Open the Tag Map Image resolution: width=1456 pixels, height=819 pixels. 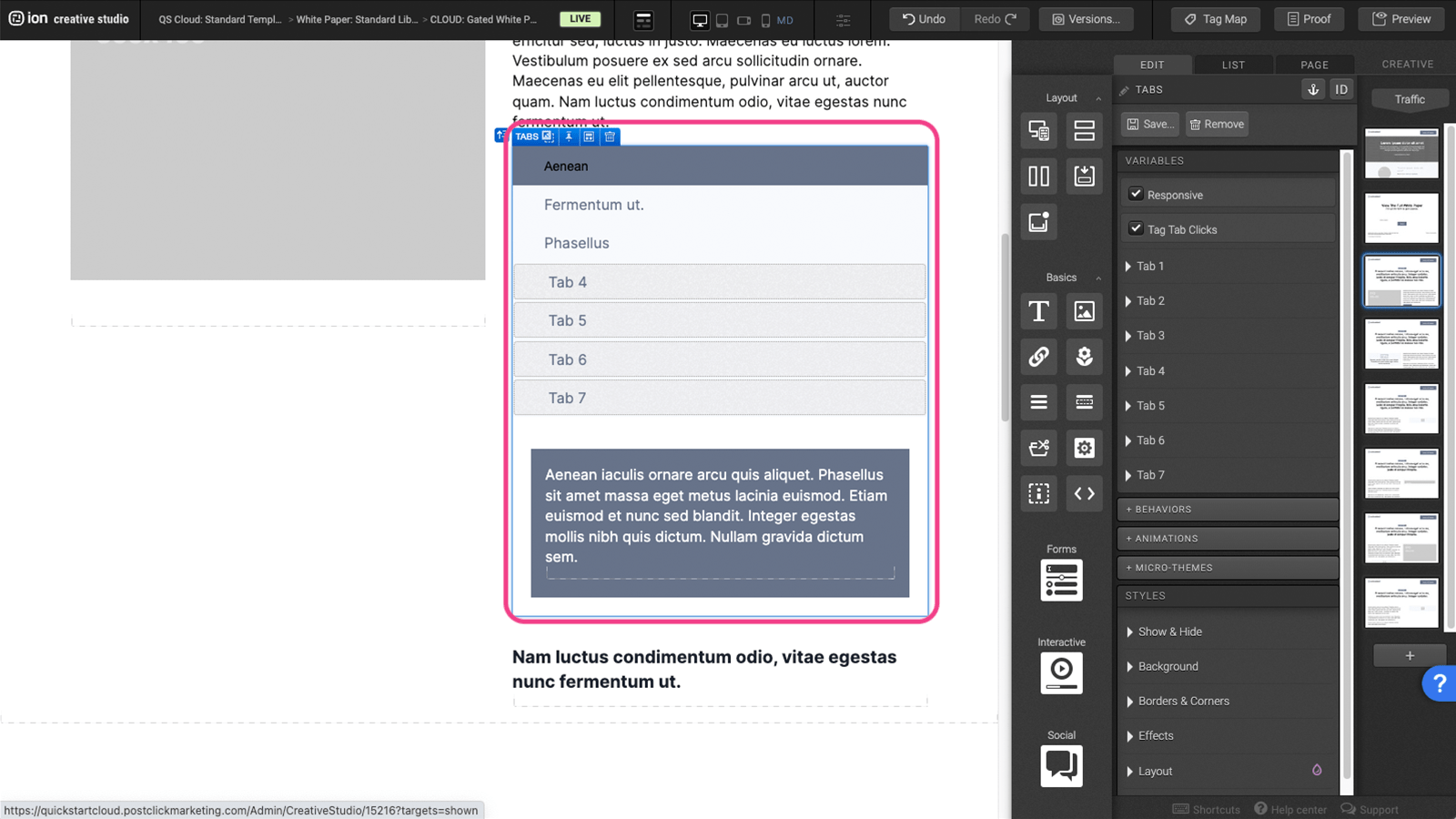click(1215, 19)
